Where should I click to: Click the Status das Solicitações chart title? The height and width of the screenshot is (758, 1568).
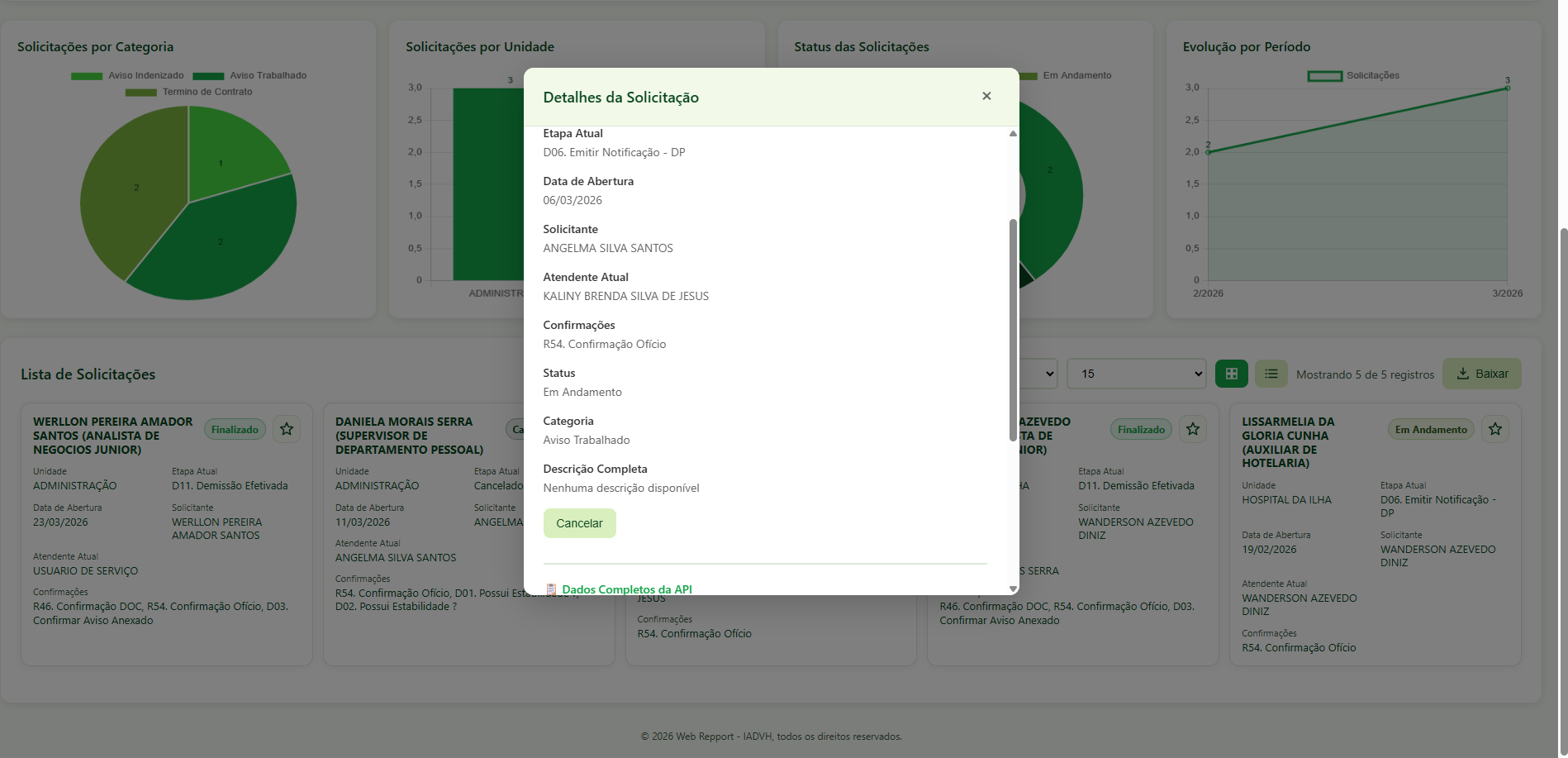862,47
